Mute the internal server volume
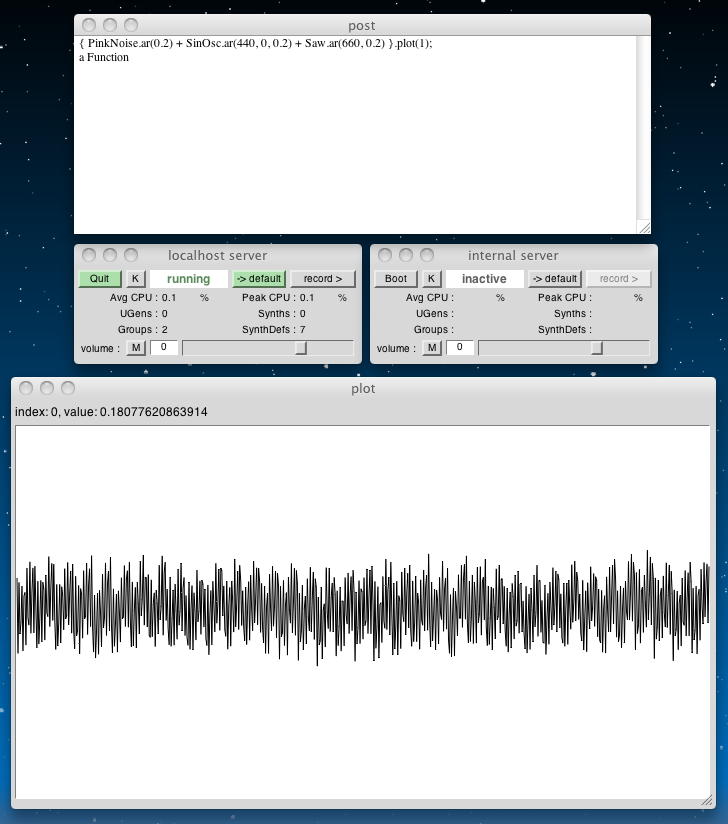Viewport: 728px width, 824px height. (x=432, y=348)
